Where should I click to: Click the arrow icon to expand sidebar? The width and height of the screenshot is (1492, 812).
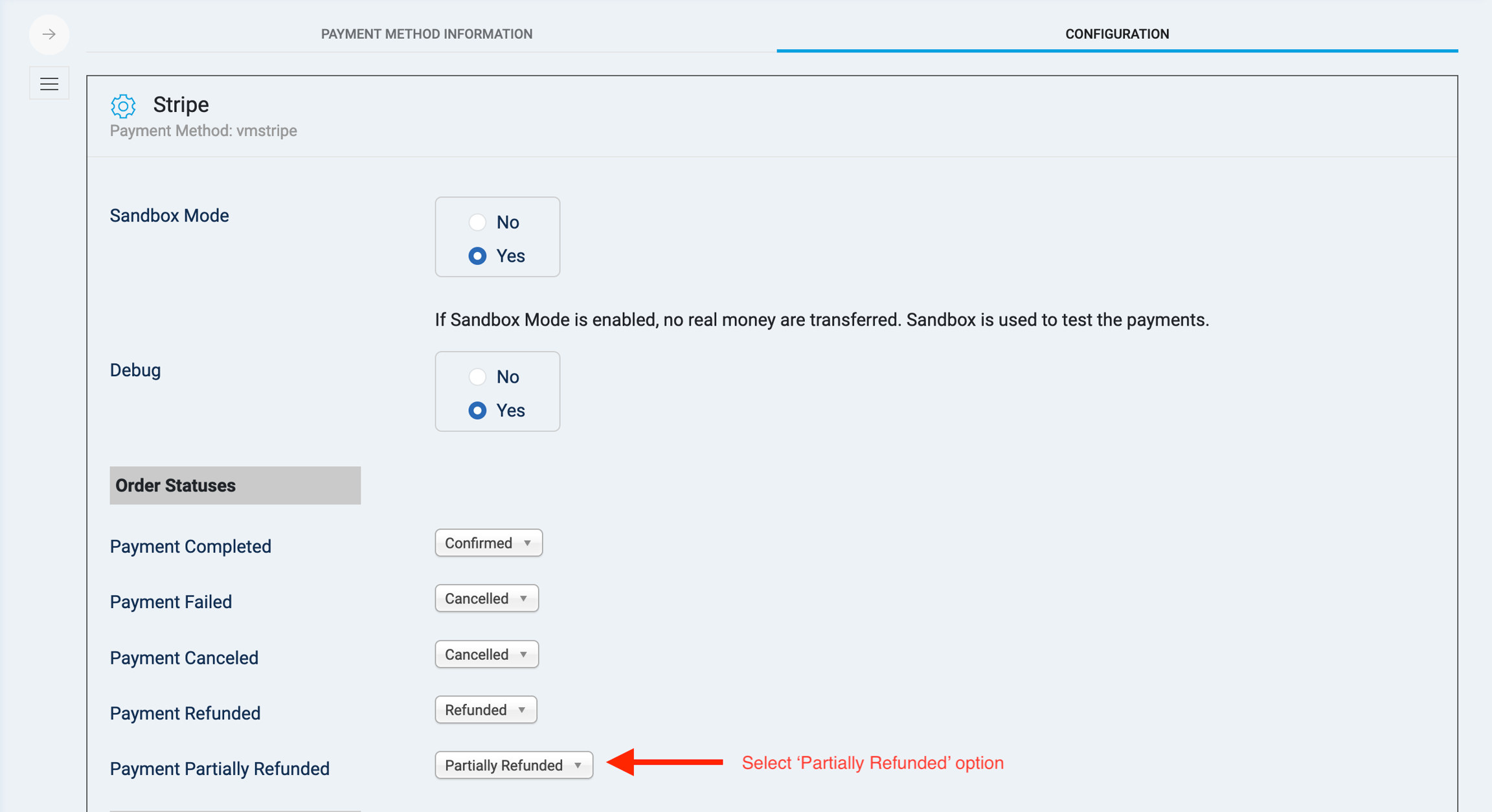click(x=49, y=34)
